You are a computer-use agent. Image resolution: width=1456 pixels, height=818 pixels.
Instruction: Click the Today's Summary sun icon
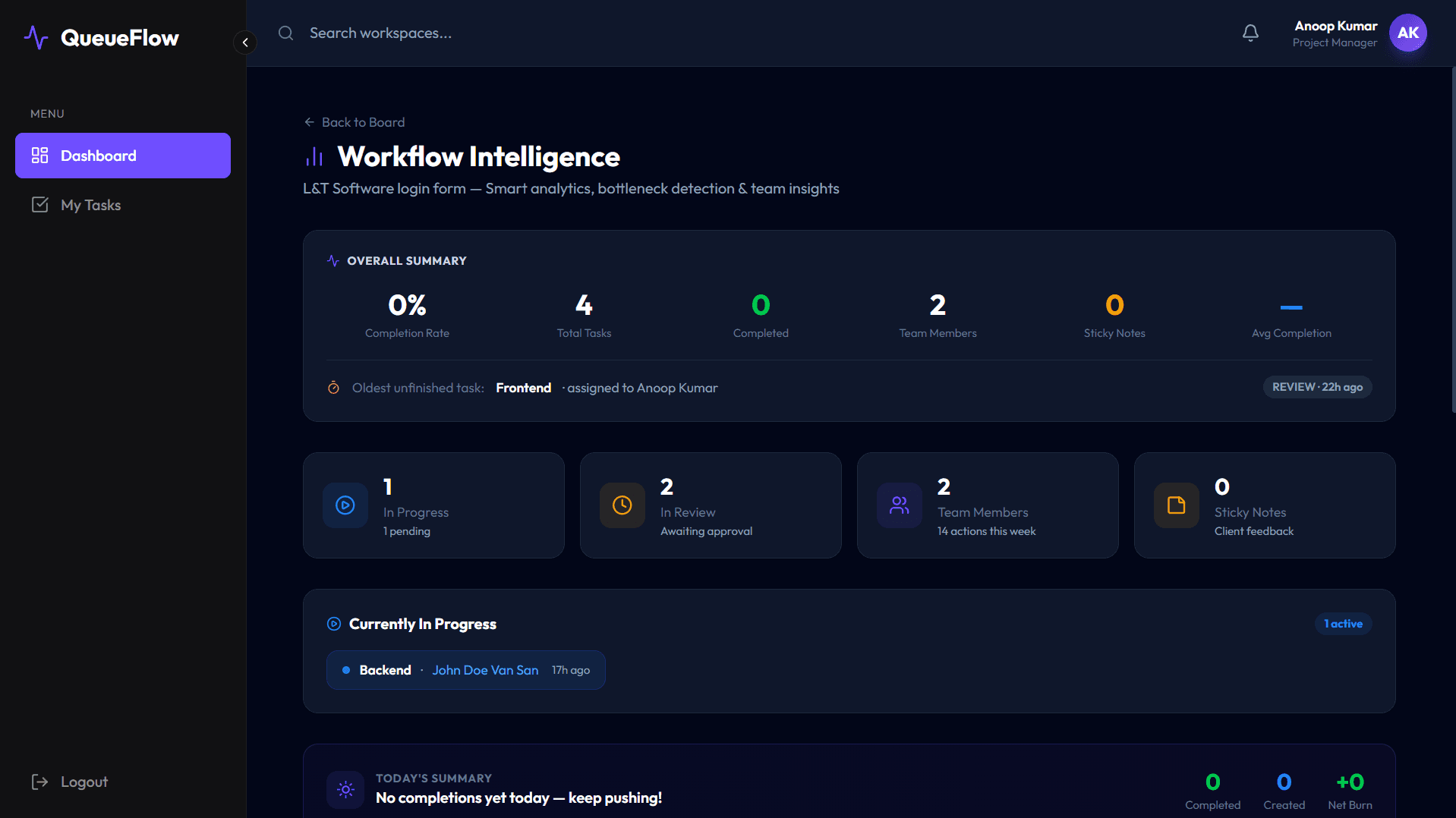345,789
